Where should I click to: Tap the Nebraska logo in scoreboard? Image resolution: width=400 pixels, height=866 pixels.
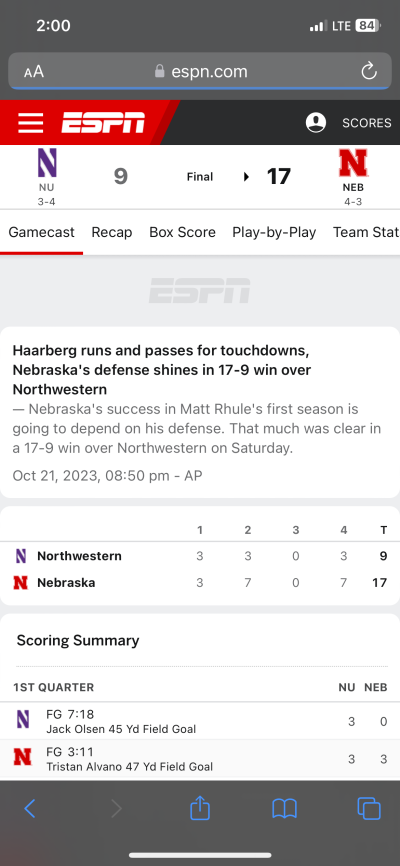click(x=354, y=163)
